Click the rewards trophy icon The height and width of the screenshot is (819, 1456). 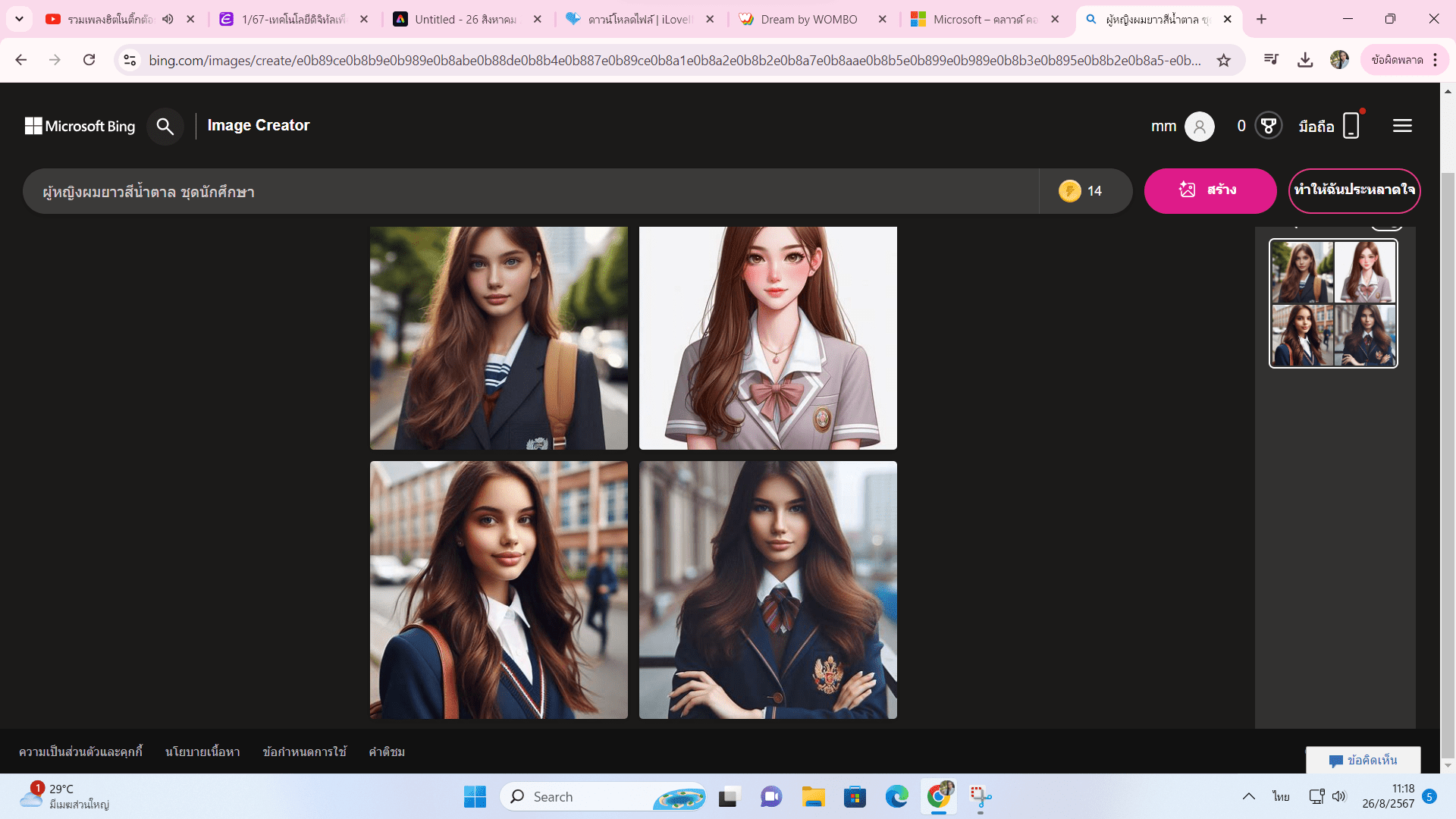click(1268, 126)
